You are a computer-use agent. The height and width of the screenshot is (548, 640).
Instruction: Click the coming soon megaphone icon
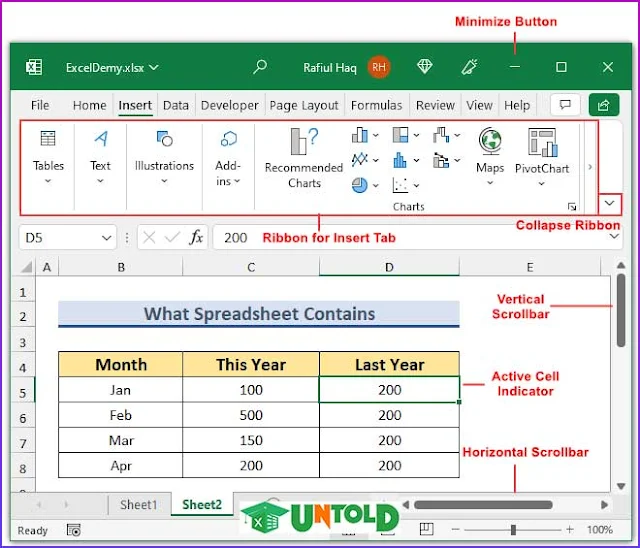tap(469, 67)
